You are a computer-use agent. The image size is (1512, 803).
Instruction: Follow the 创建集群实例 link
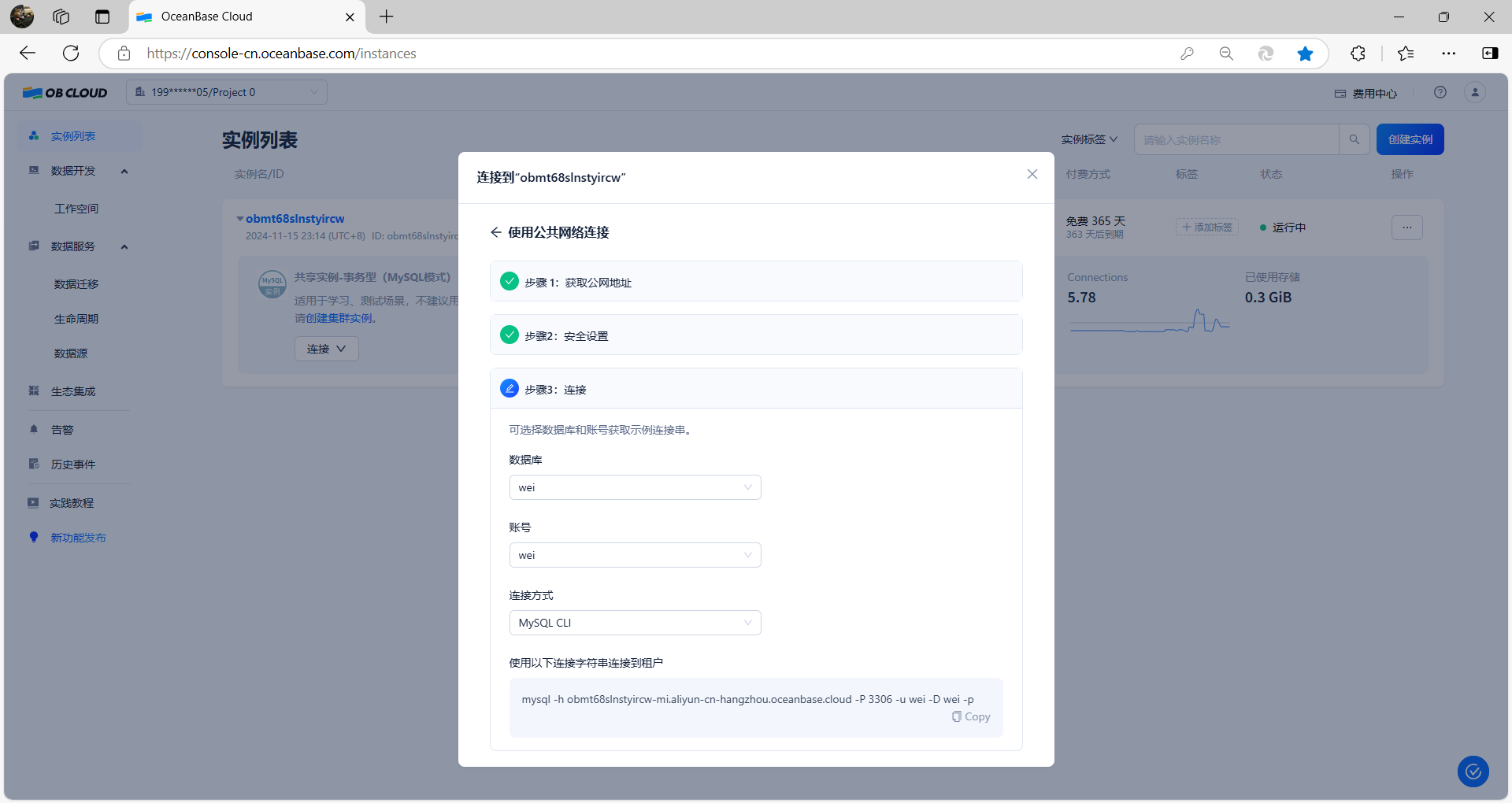click(339, 318)
